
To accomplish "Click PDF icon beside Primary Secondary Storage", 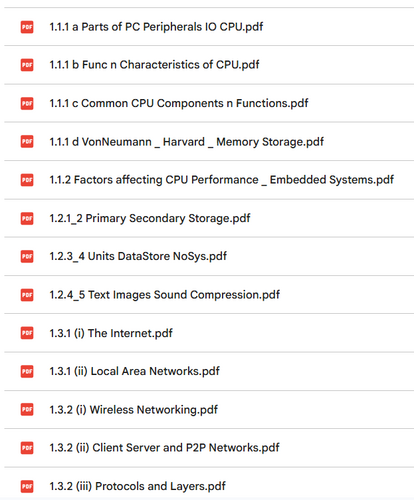I will (x=27, y=218).
